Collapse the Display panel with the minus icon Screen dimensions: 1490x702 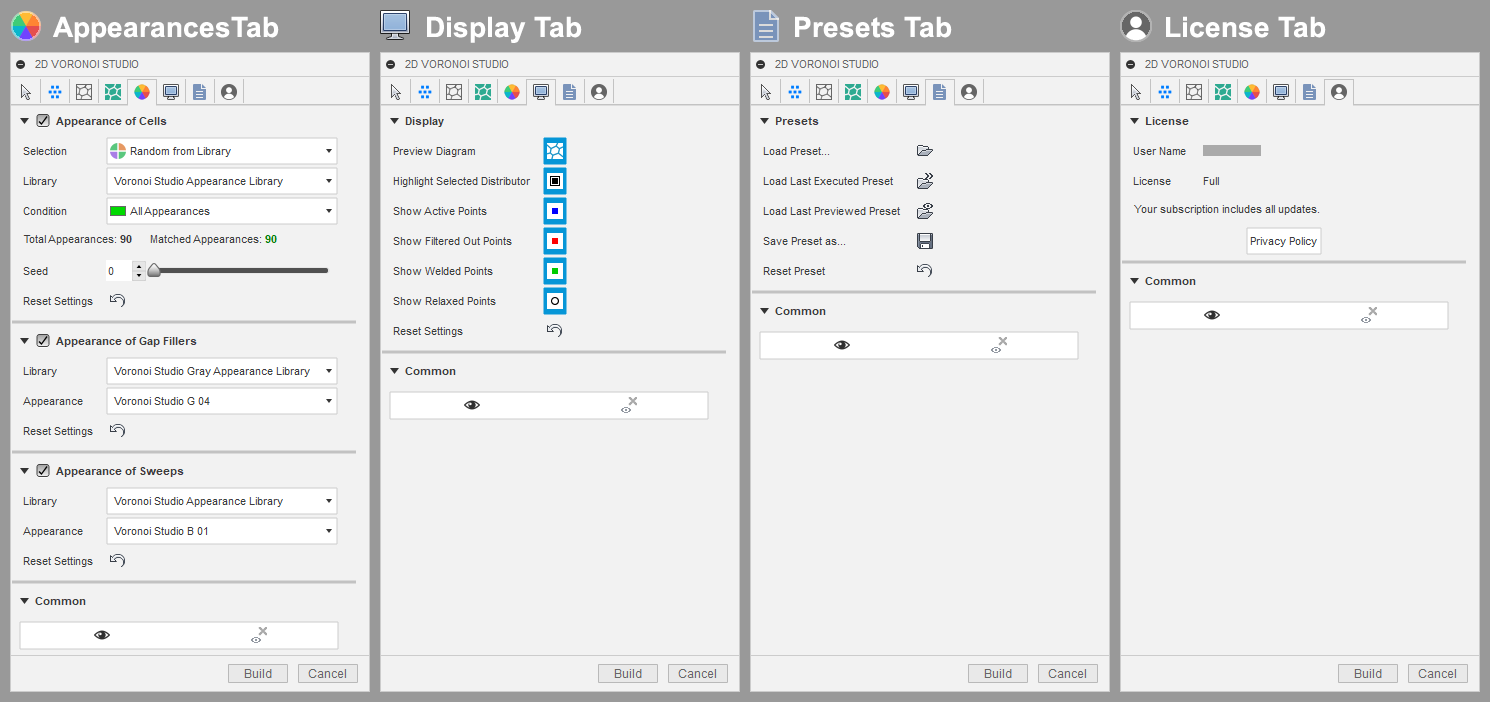[x=390, y=64]
